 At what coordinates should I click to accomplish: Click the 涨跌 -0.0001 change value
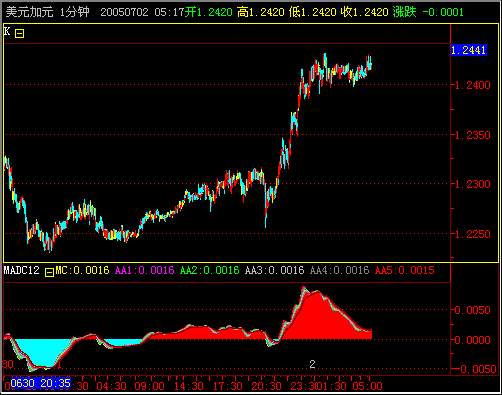(x=428, y=12)
